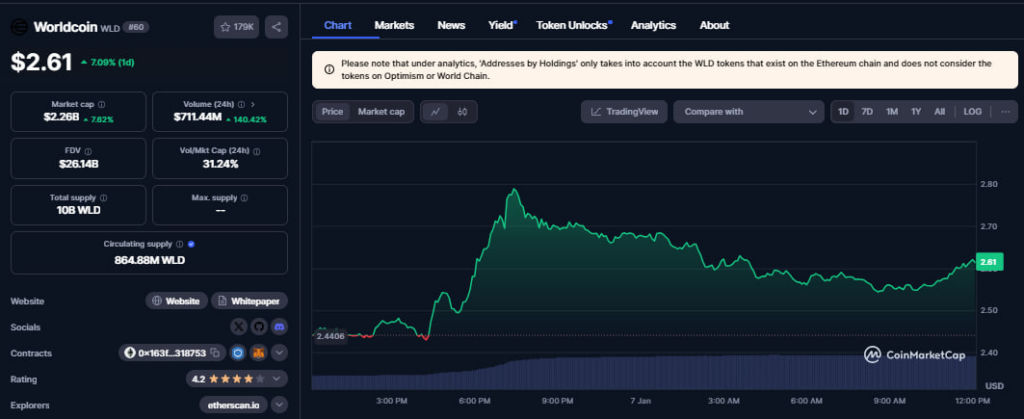Expand the Rating details chevron
Viewport: 1024px width, 419px height.
(x=279, y=379)
